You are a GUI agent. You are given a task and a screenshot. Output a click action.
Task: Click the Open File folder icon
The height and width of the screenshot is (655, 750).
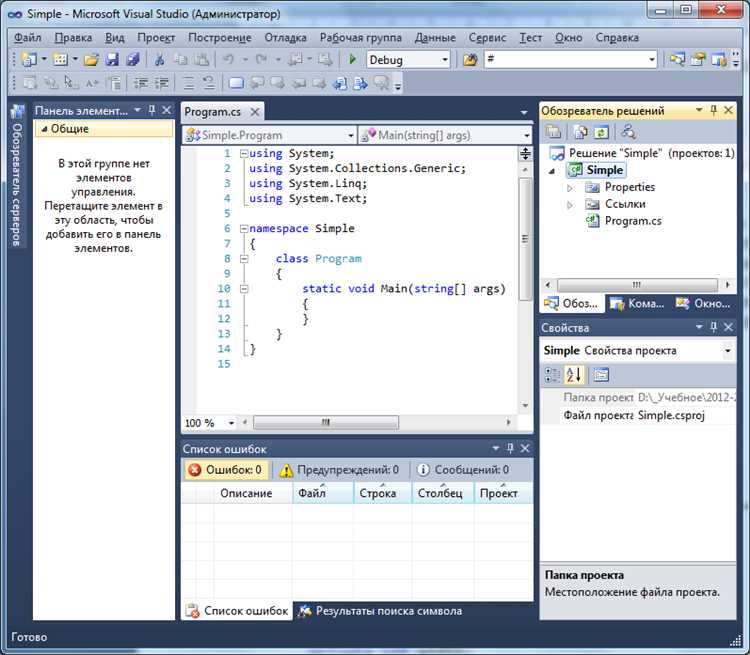[x=91, y=60]
